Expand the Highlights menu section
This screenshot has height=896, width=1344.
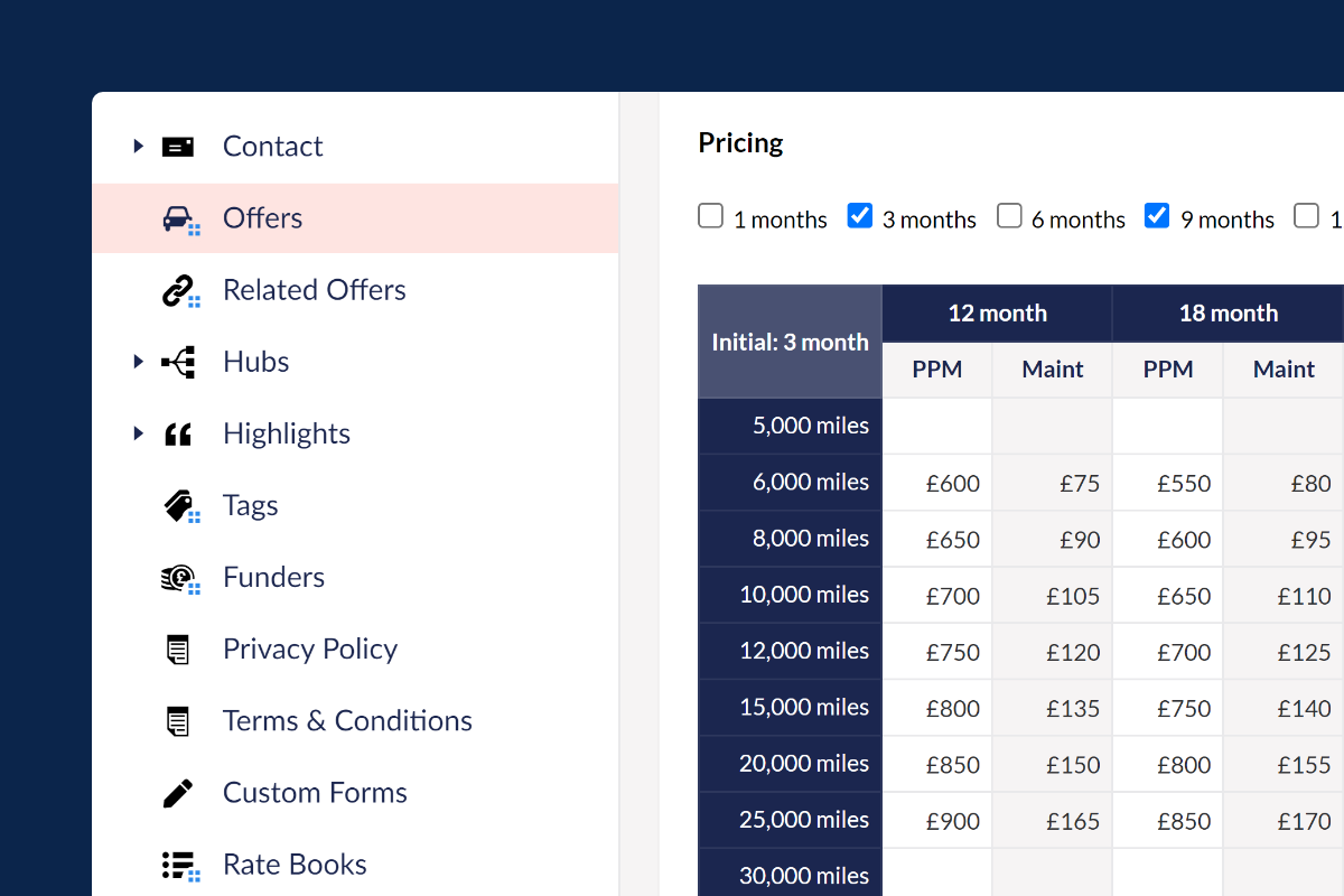click(138, 434)
